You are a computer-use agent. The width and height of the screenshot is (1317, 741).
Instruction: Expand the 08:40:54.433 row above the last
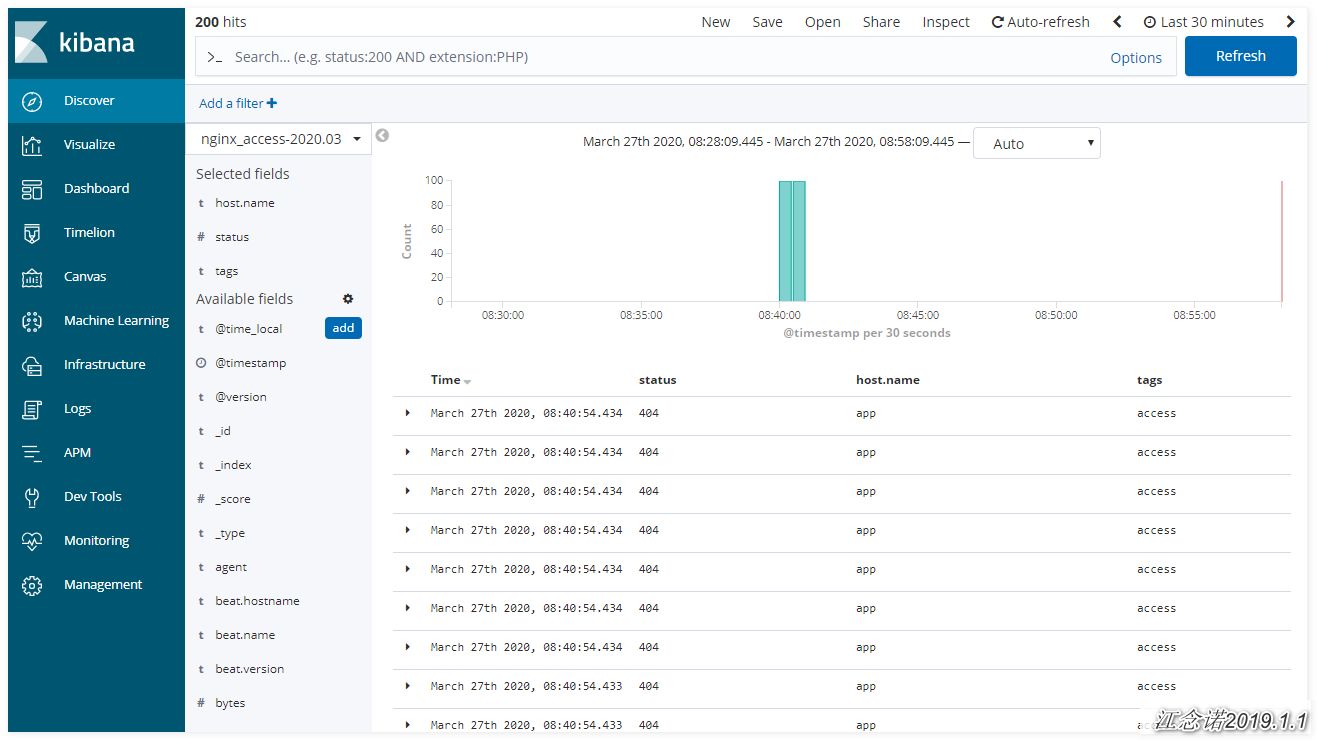[x=407, y=686]
